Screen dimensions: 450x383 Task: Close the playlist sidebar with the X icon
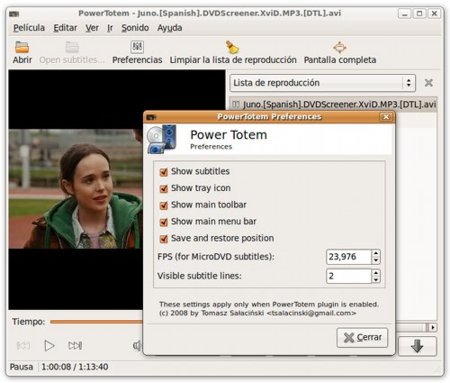tap(429, 83)
